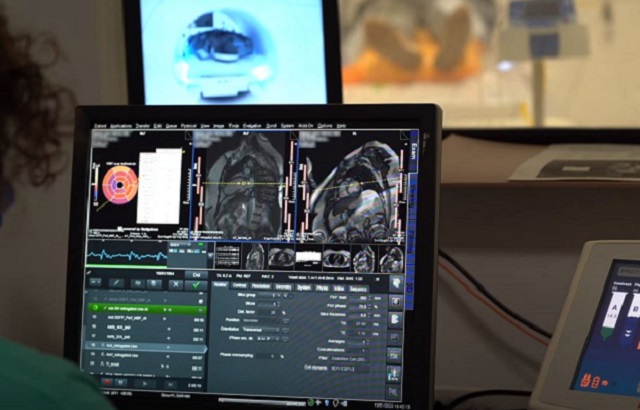Open the Contrast parameter tab
The width and height of the screenshot is (640, 410).
[x=239, y=286]
